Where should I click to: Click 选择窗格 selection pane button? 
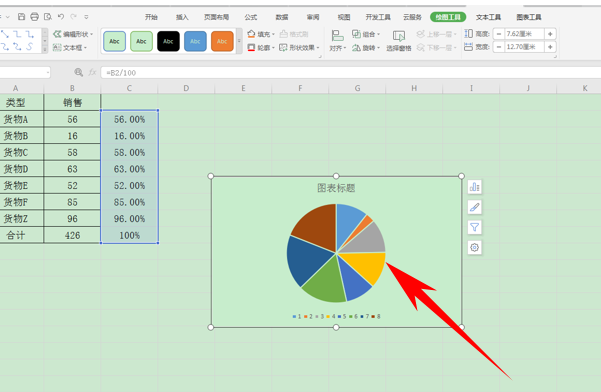399,41
